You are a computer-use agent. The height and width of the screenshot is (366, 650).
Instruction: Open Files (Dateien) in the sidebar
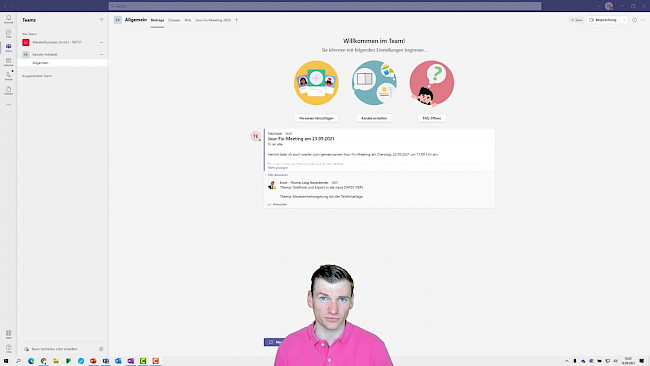[8, 90]
